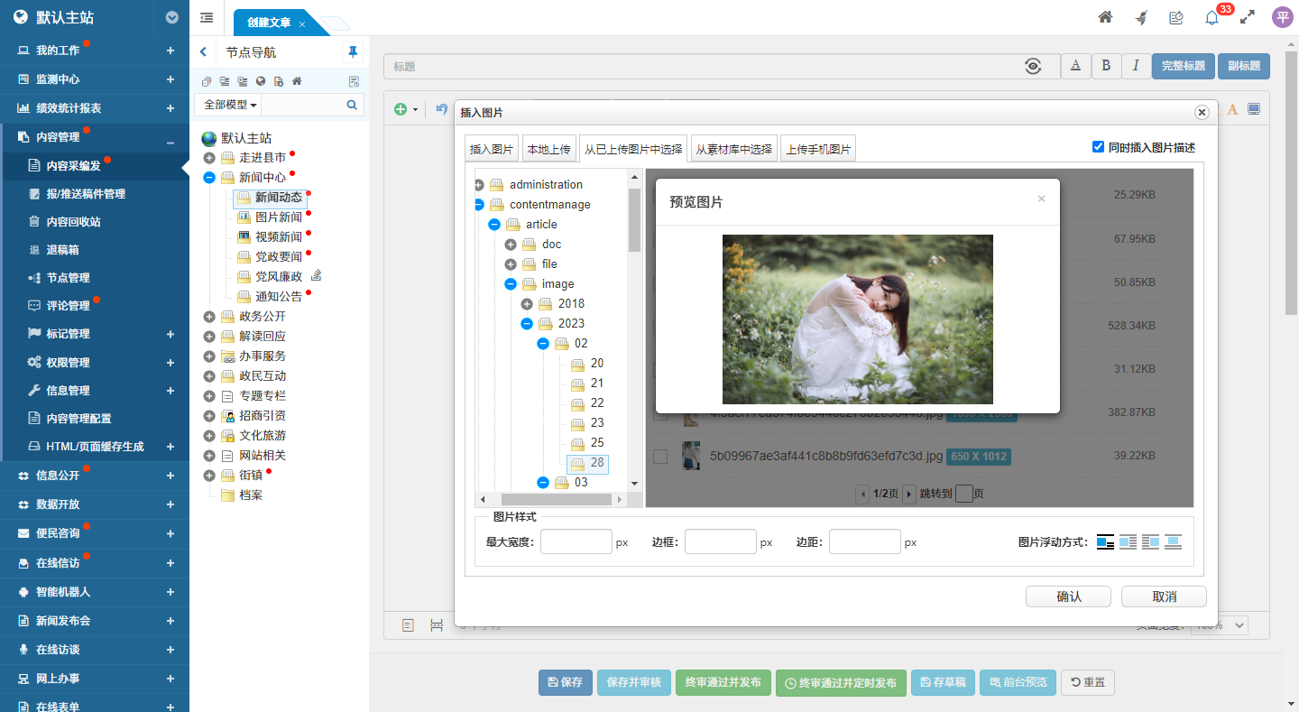Check the box for 5b09967ae3af441c image file
The image size is (1299, 712).
(x=660, y=457)
